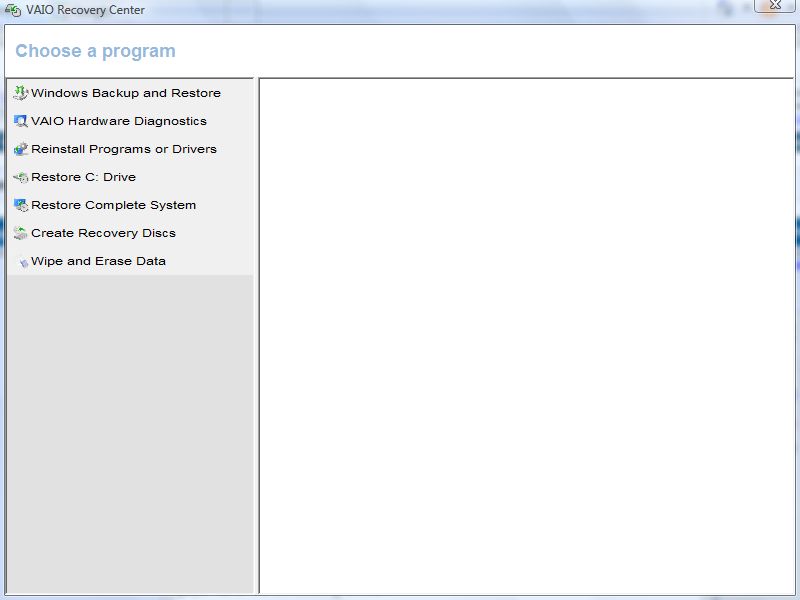The width and height of the screenshot is (800, 600).
Task: Click the Reinstall Programs or Drivers icon
Action: pyautogui.click(x=20, y=149)
